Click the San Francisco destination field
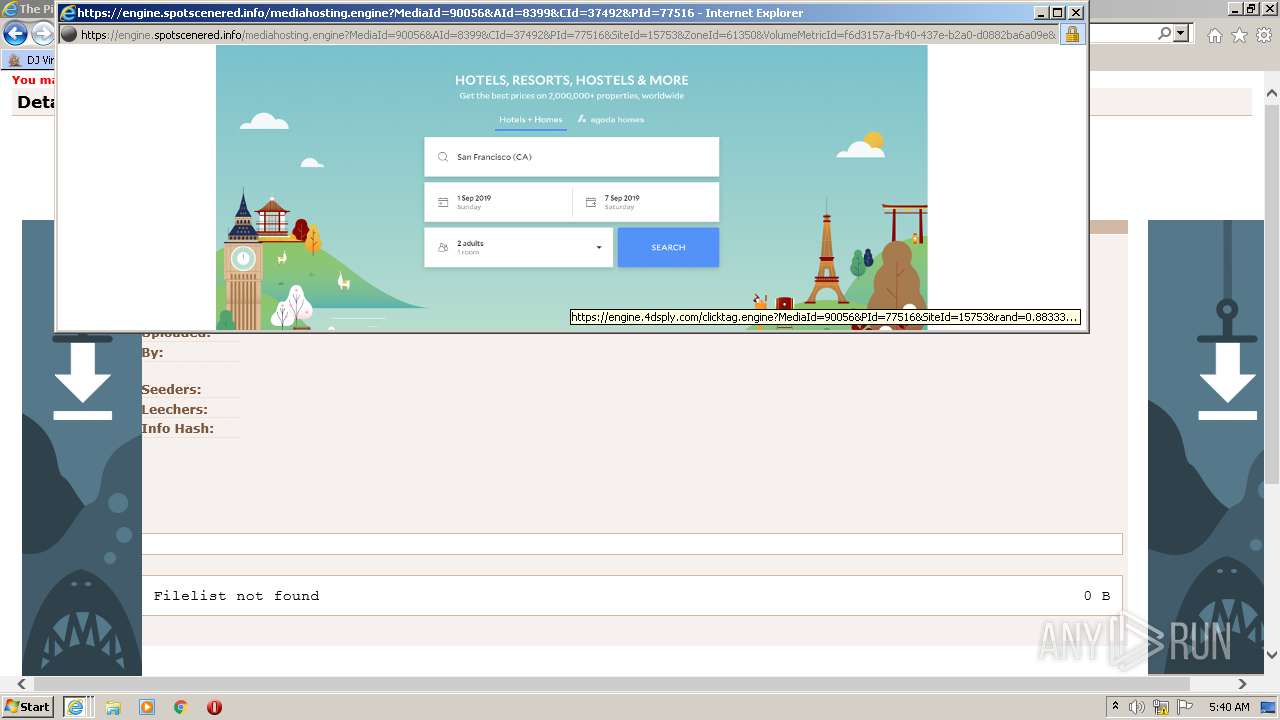Screen dimensions: 1280x720 571,157
